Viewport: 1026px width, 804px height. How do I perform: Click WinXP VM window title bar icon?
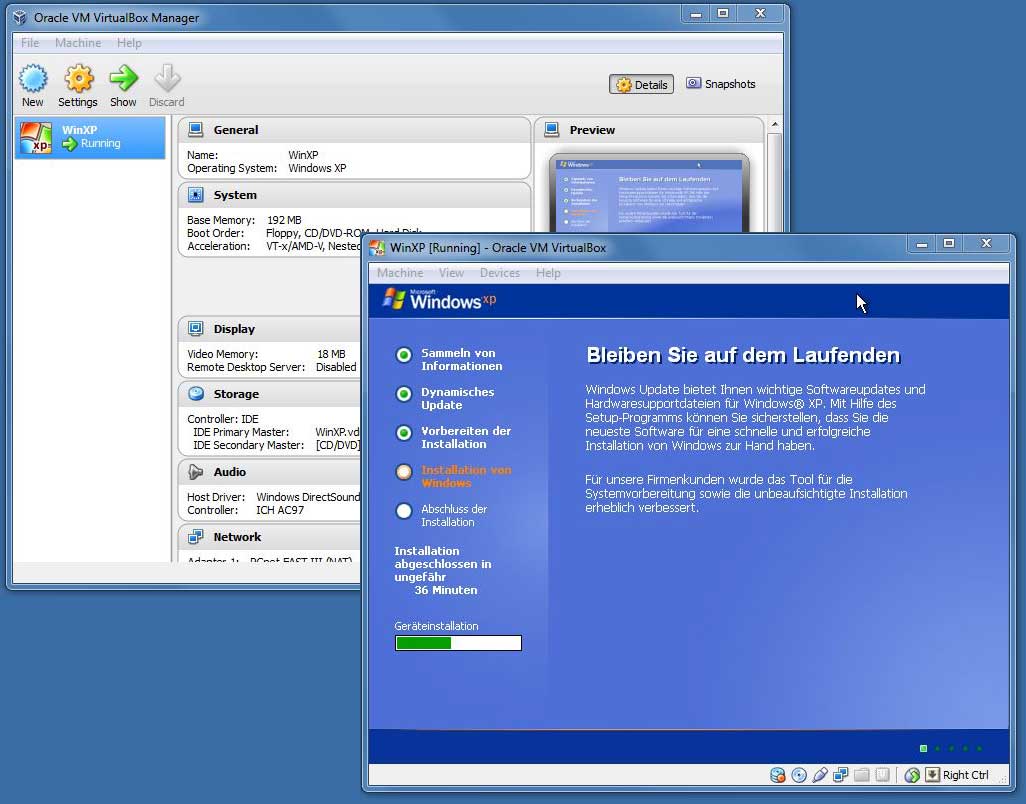pyautogui.click(x=377, y=248)
